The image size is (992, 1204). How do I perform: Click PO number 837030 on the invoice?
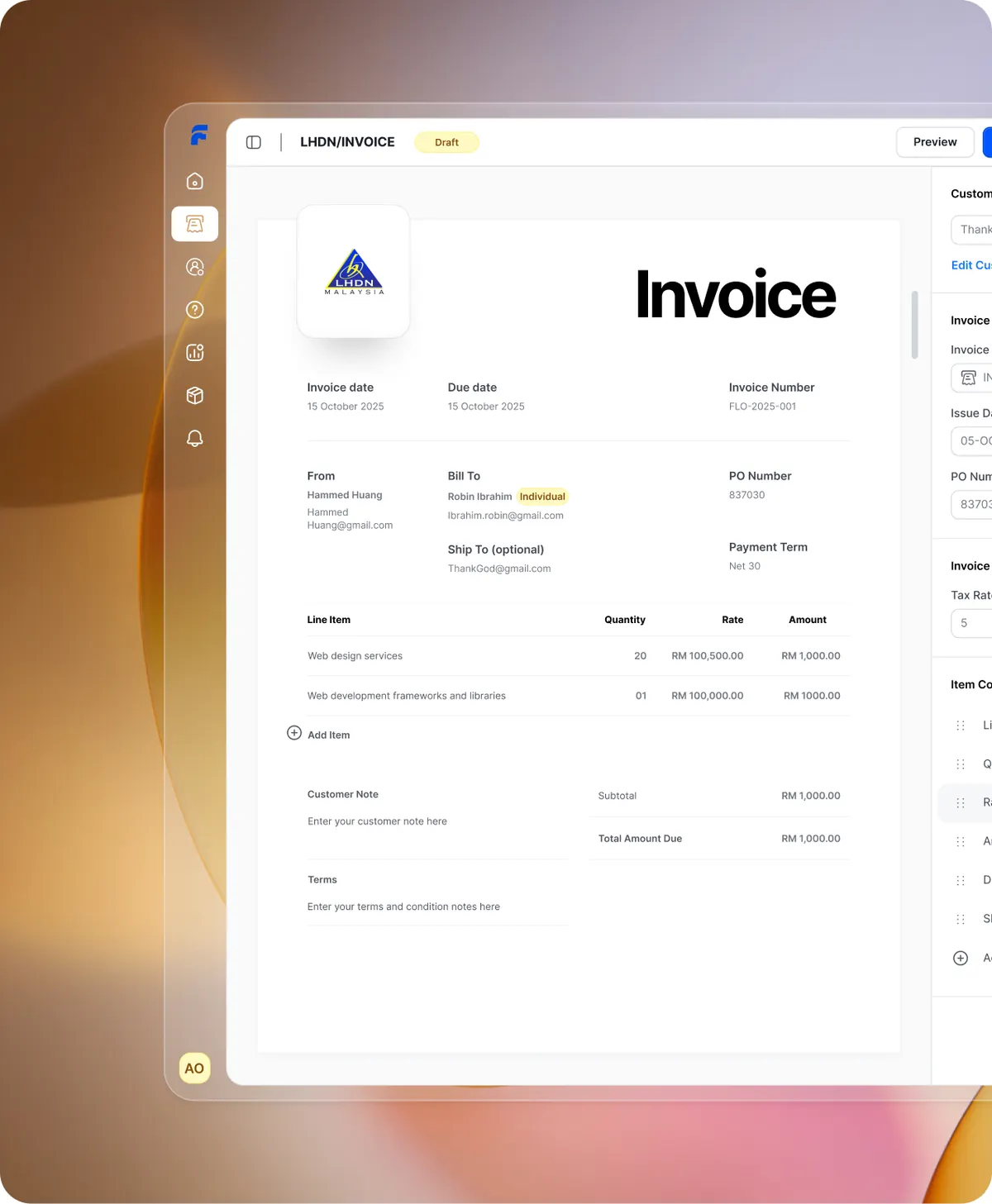click(746, 495)
